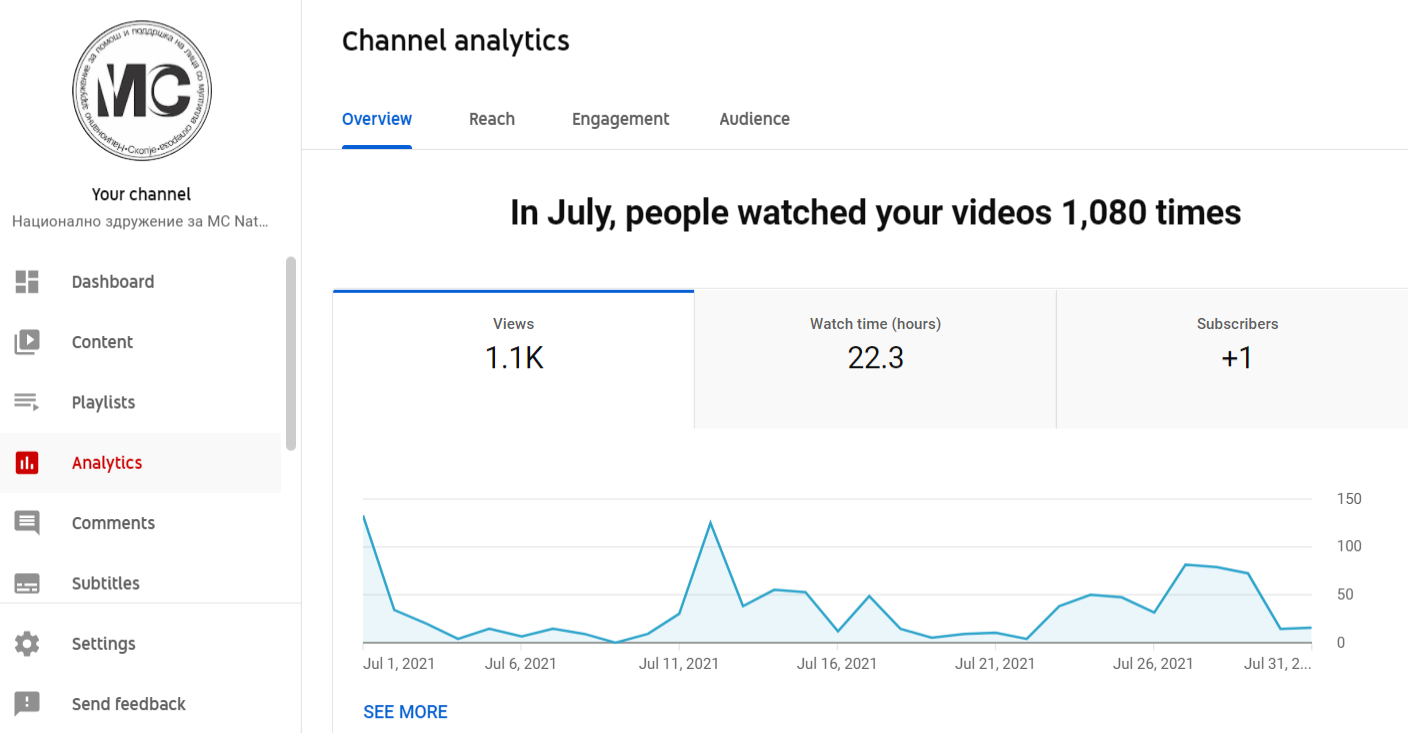Click the Playlists list icon

coord(27,402)
